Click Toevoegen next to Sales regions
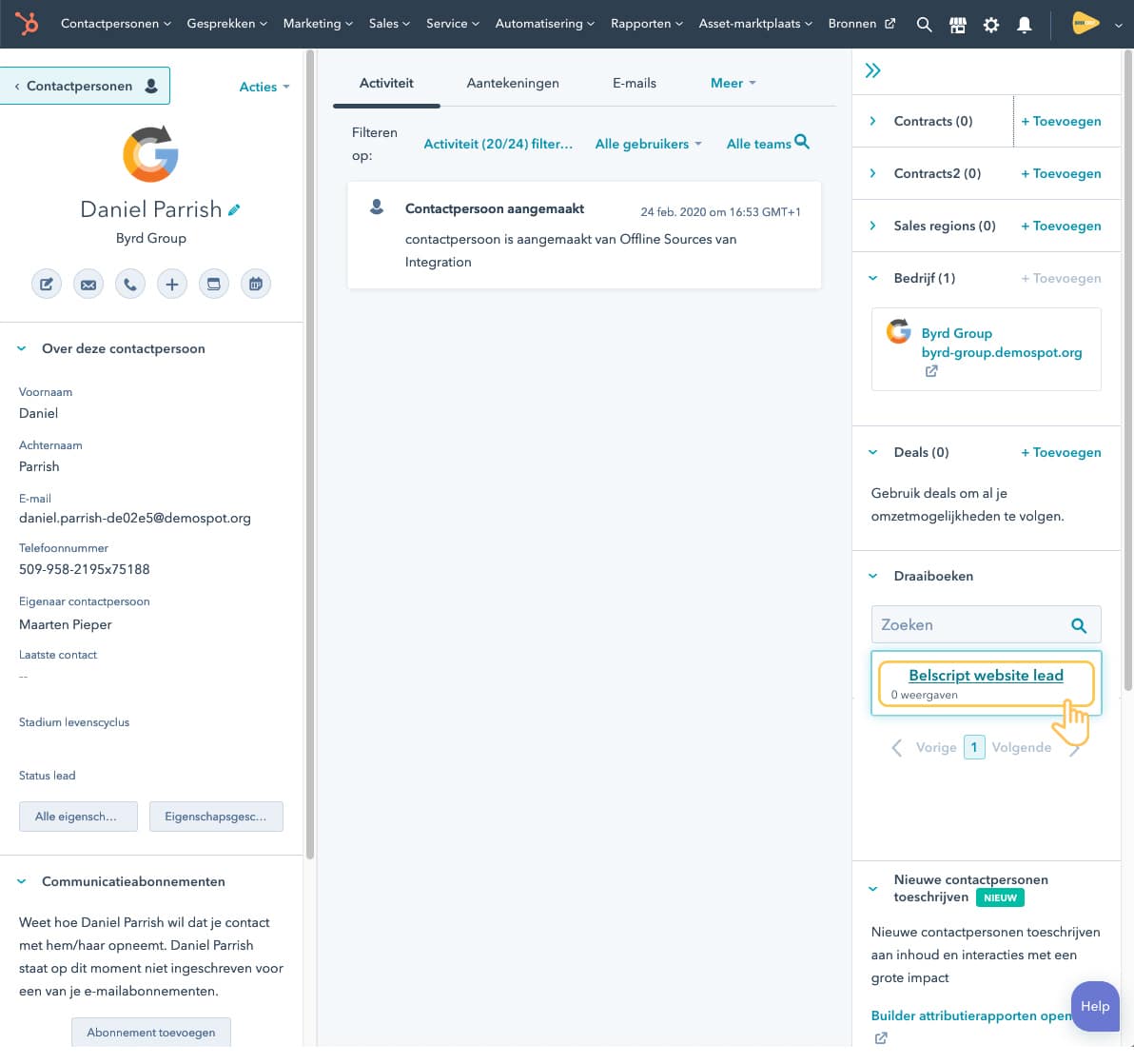The height and width of the screenshot is (1064, 1134). point(1061,226)
